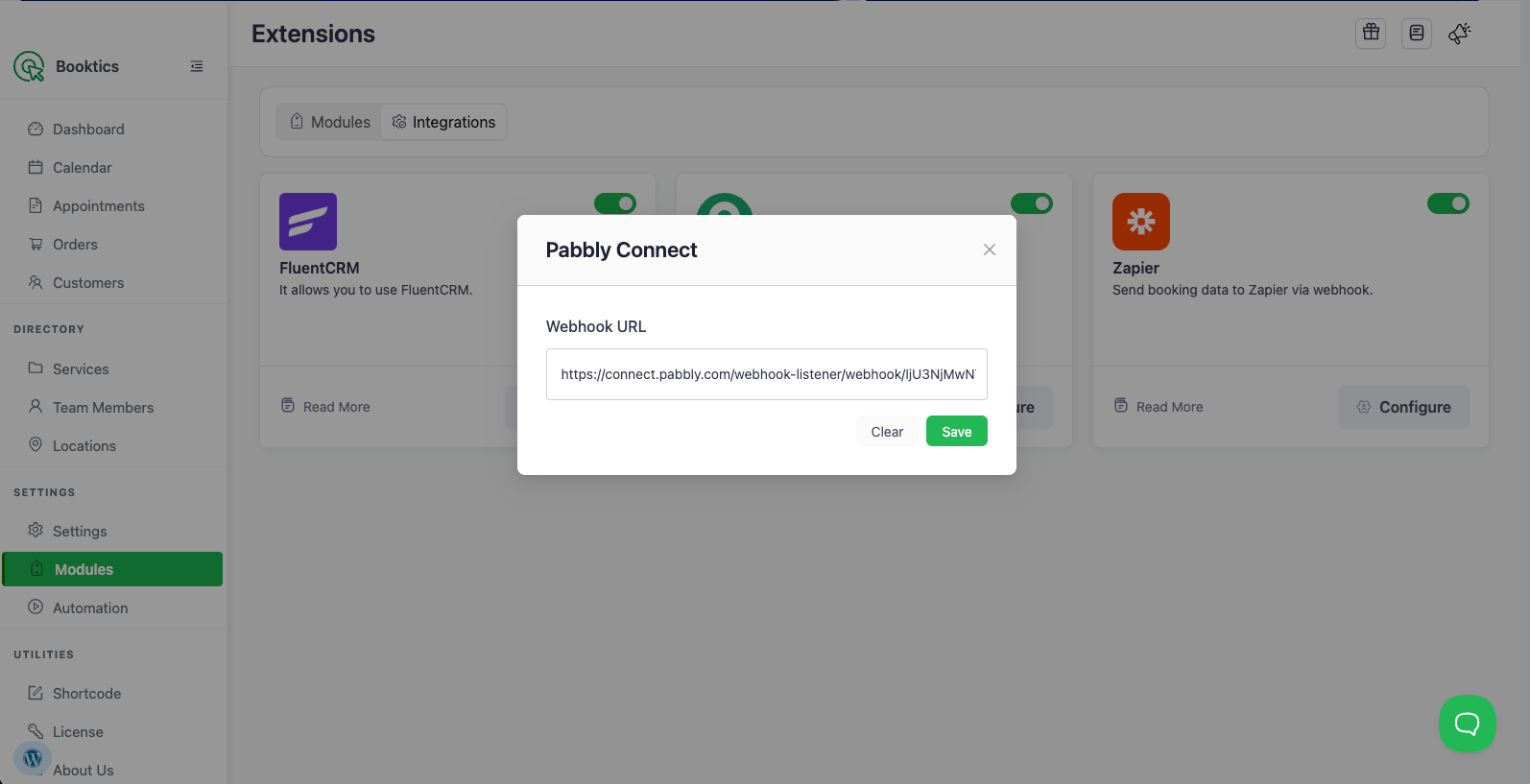Viewport: 1530px width, 784px height.
Task: Click the WordPress logo icon
Action: pyautogui.click(x=33, y=758)
